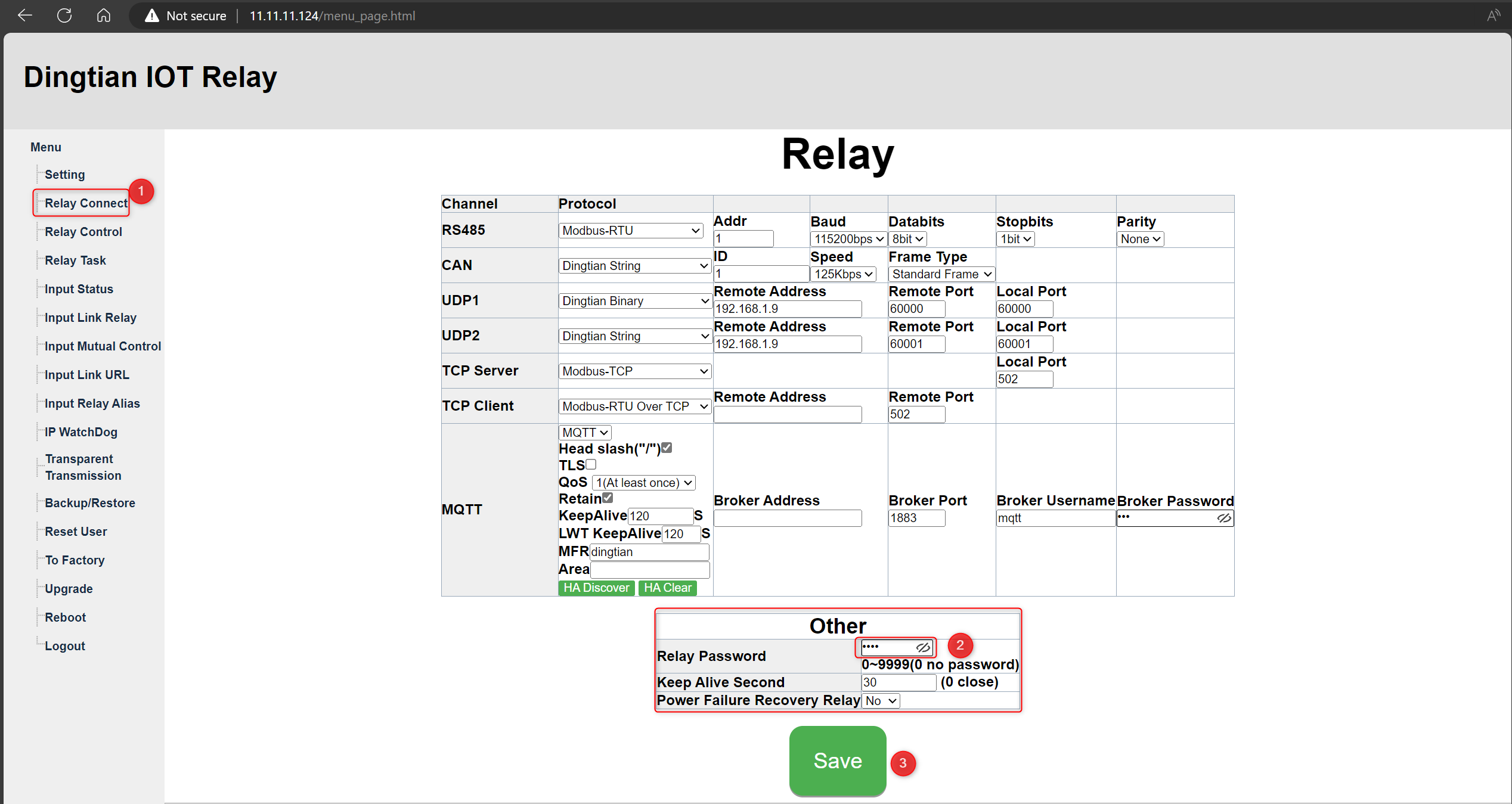Show the Broker Password with the eye icon

(1225, 518)
